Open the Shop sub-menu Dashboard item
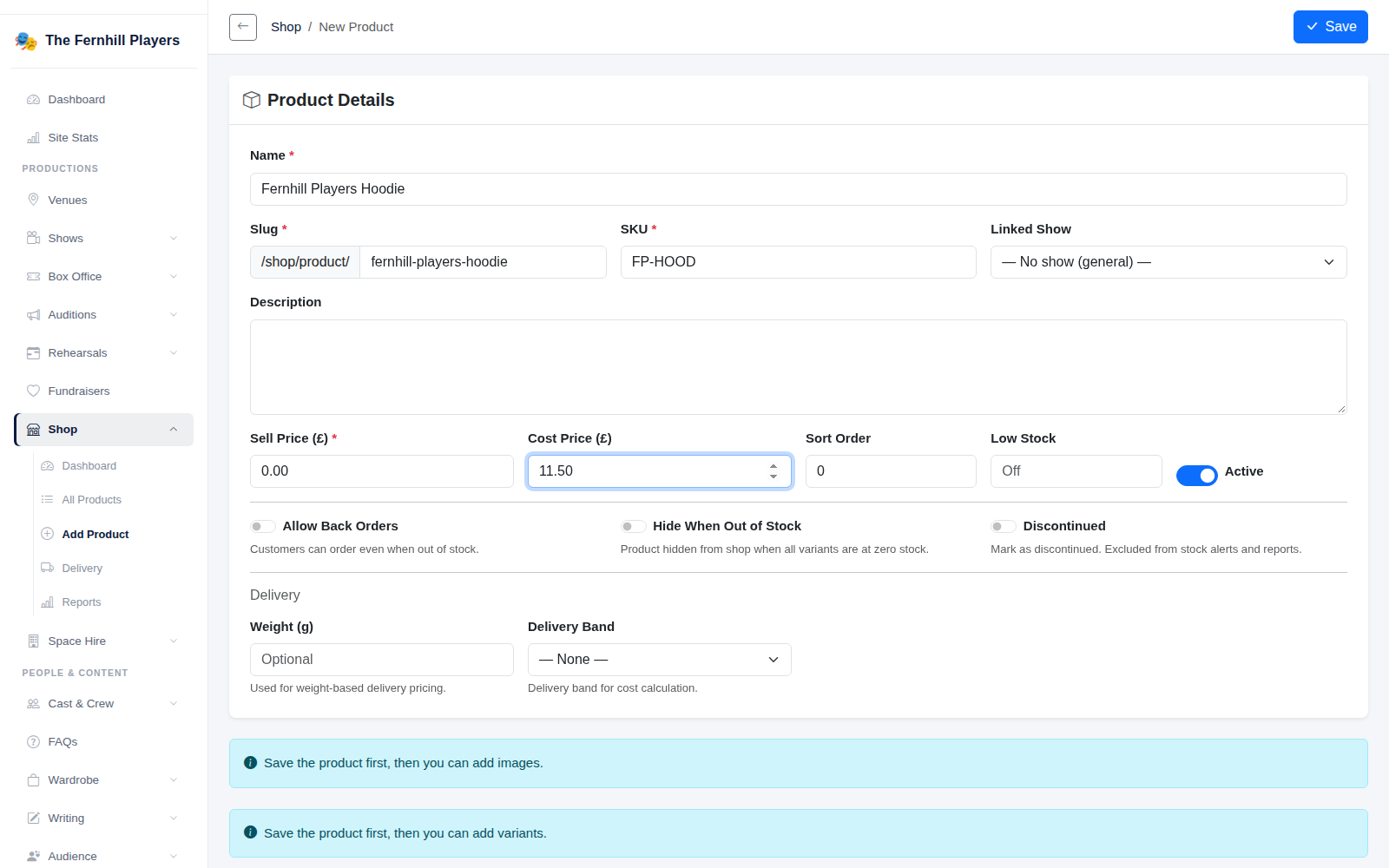The height and width of the screenshot is (868, 1389). (x=89, y=466)
